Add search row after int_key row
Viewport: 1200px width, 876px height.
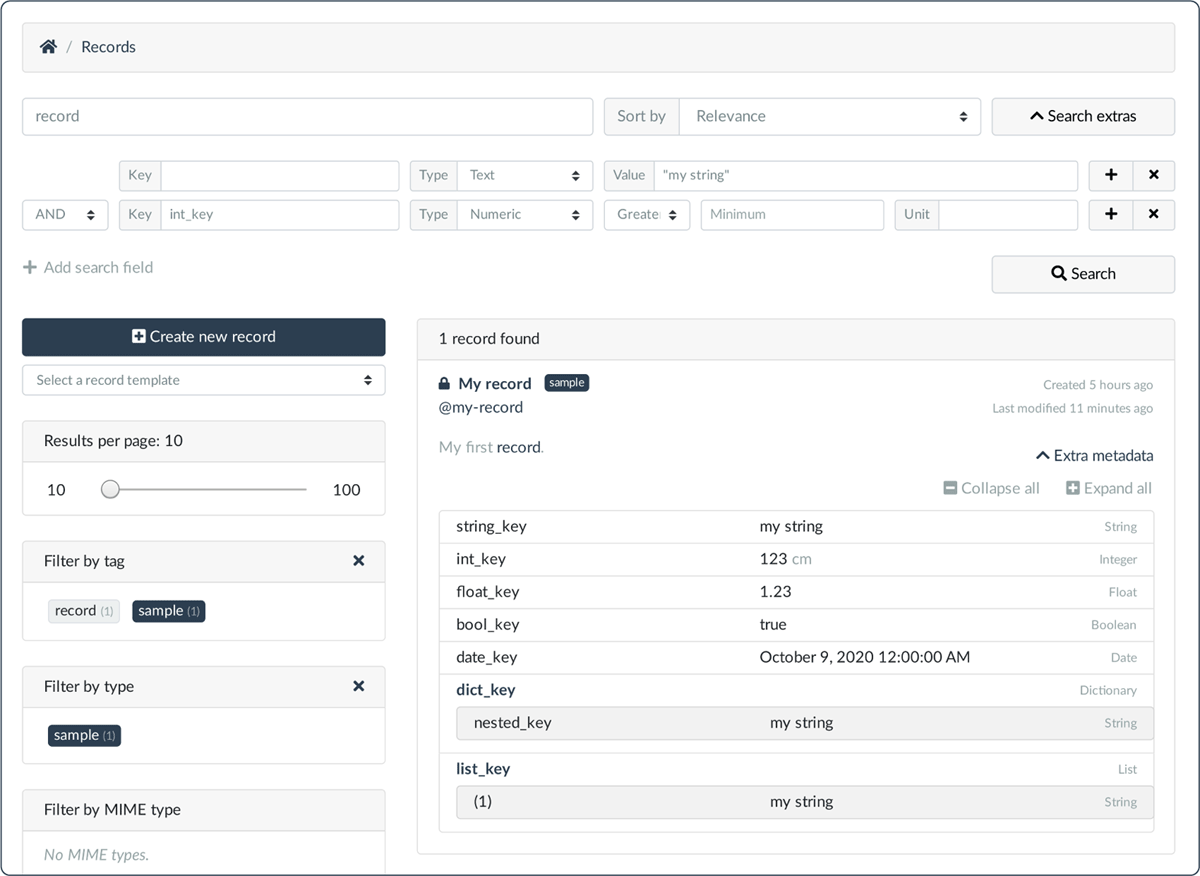click(1111, 214)
